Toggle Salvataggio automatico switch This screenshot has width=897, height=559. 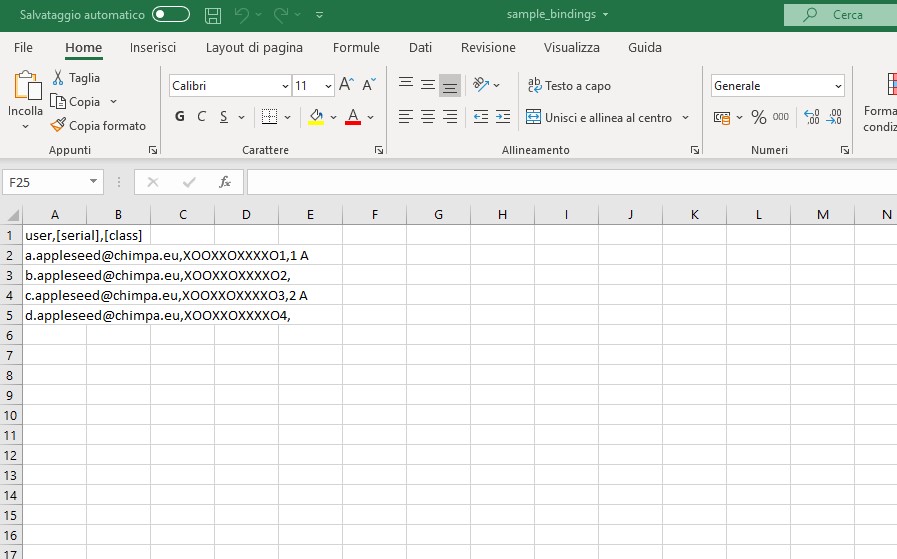[170, 14]
